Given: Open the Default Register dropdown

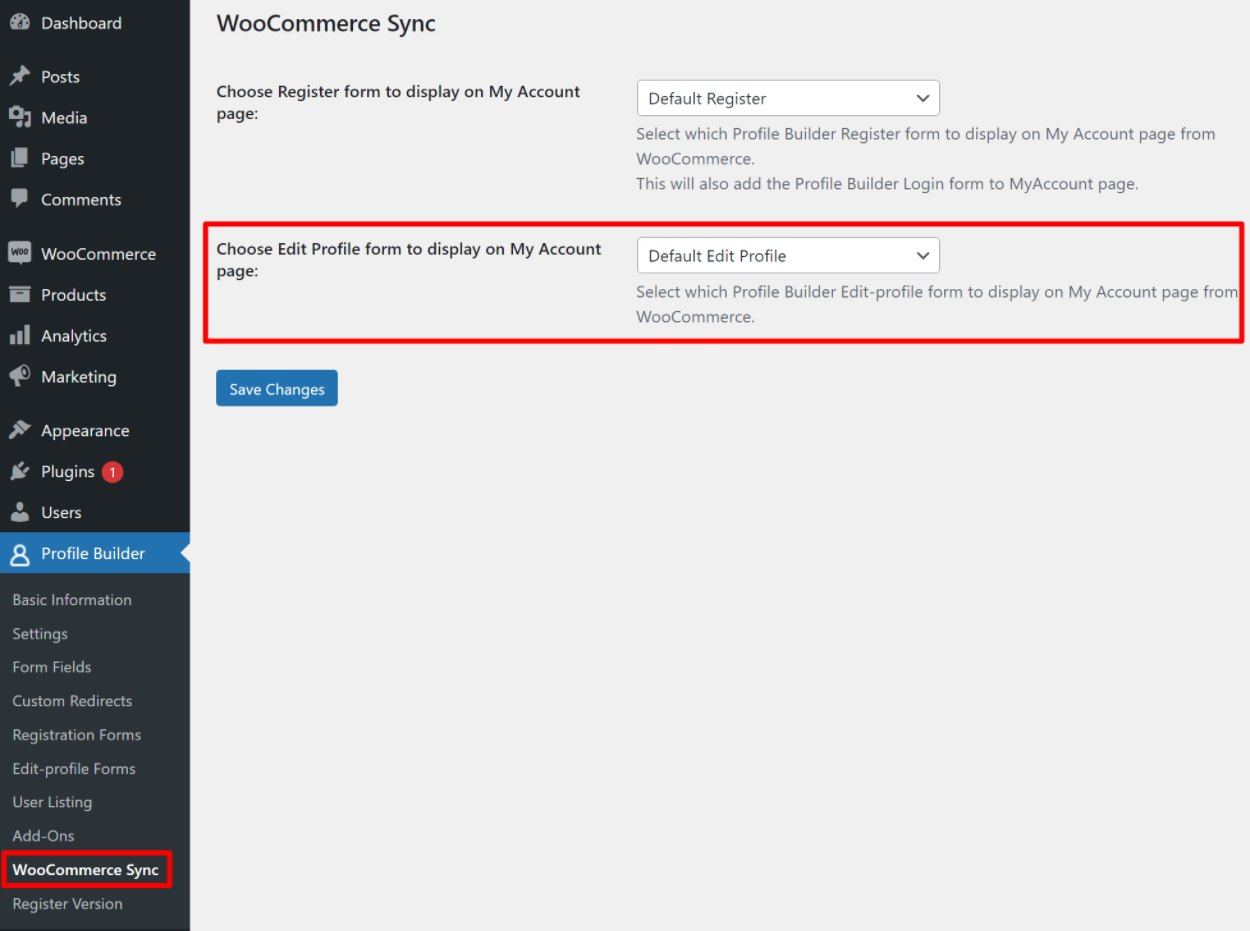Looking at the screenshot, I should (x=788, y=98).
